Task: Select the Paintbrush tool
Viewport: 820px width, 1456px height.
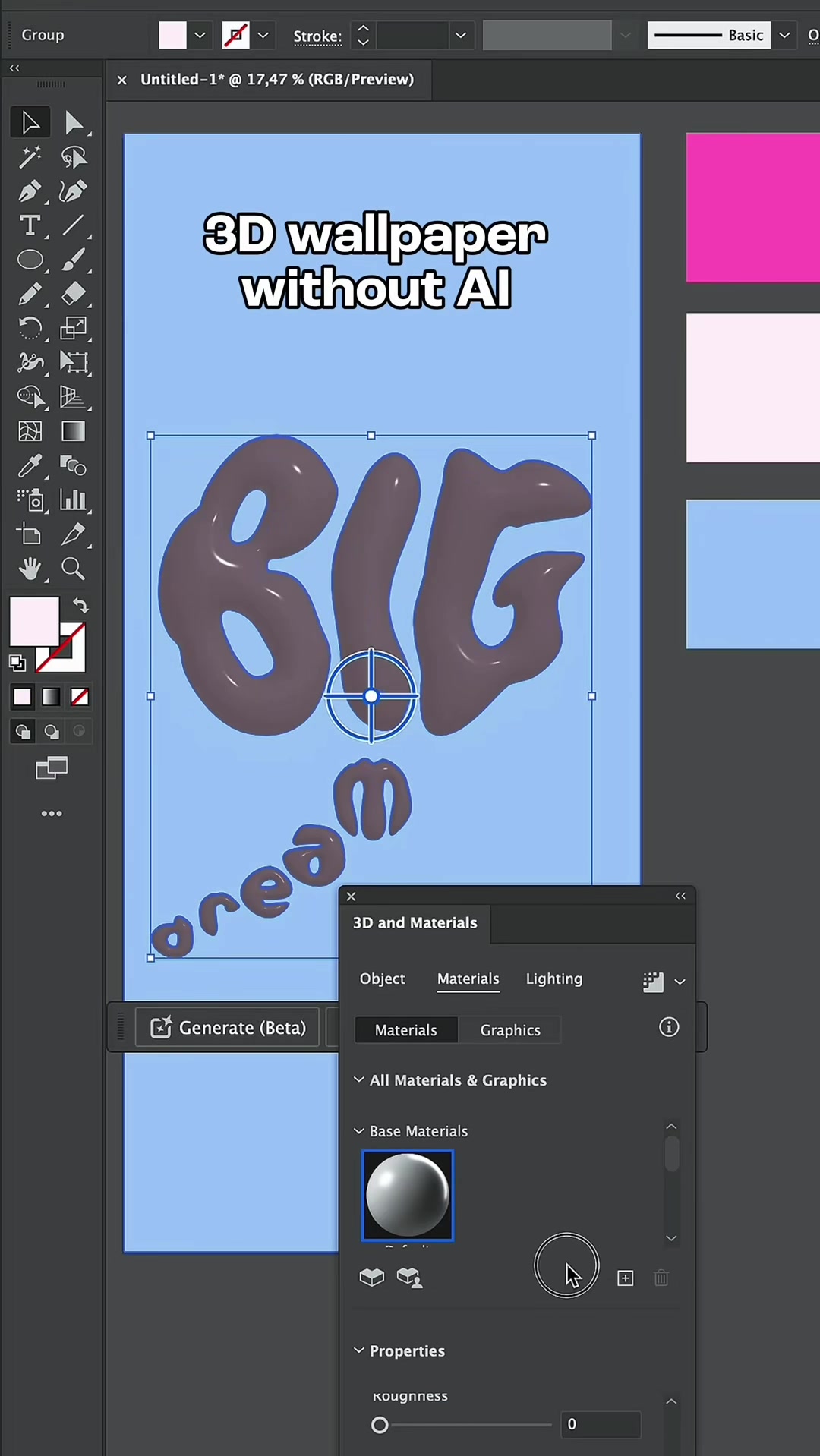Action: (74, 260)
